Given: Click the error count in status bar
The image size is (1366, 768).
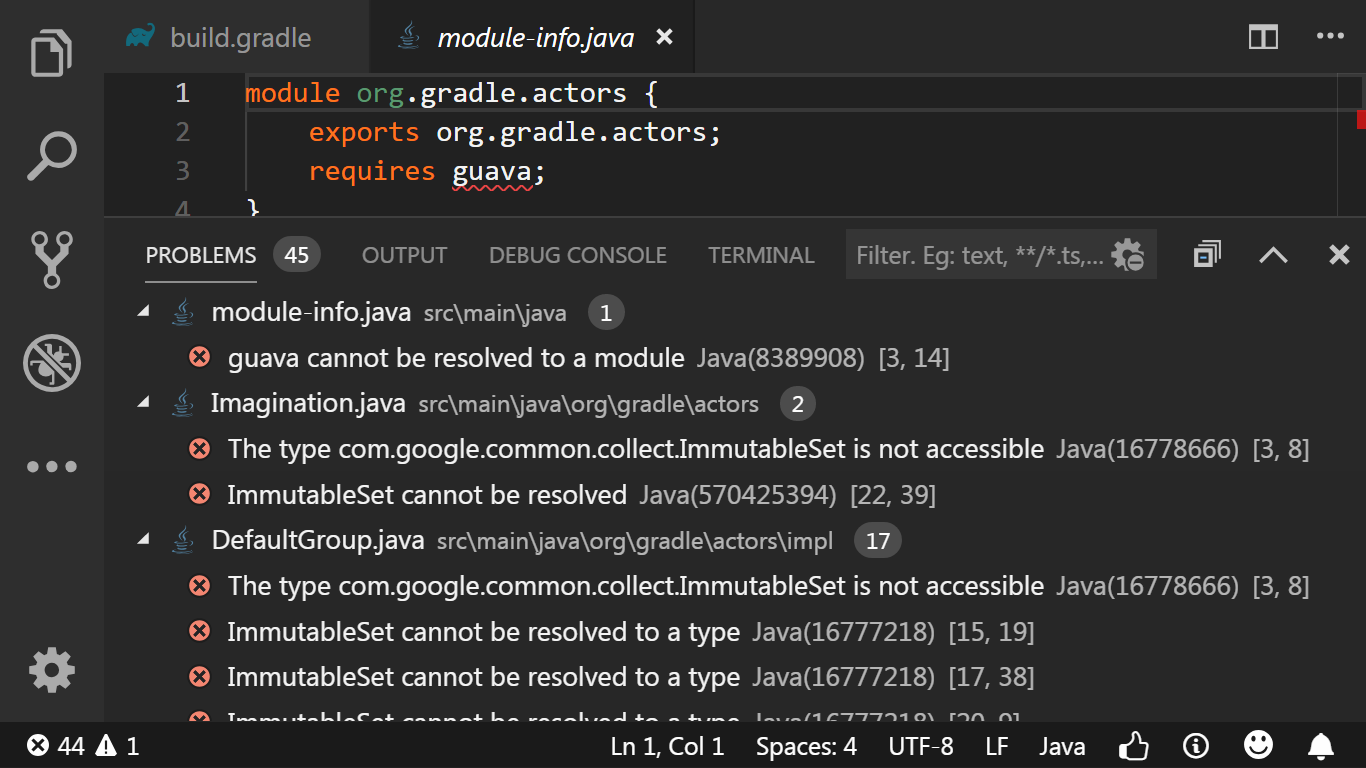Looking at the screenshot, I should 55,745.
